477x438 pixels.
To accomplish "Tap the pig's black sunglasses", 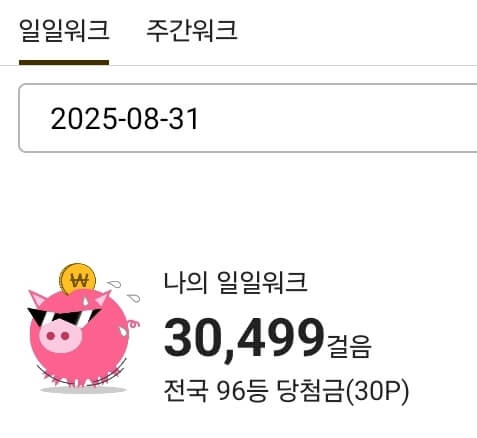I will pos(63,317).
